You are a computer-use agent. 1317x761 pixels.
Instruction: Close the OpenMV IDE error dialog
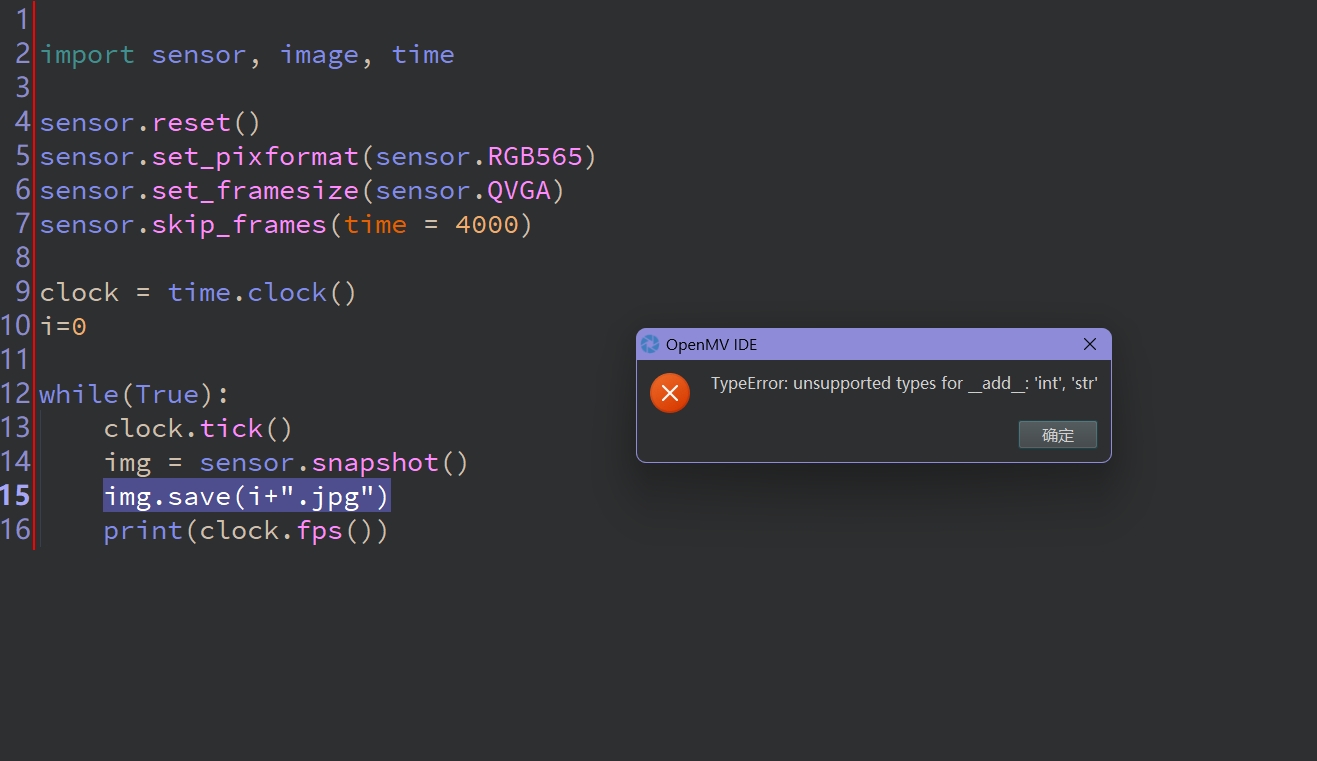(x=1090, y=344)
